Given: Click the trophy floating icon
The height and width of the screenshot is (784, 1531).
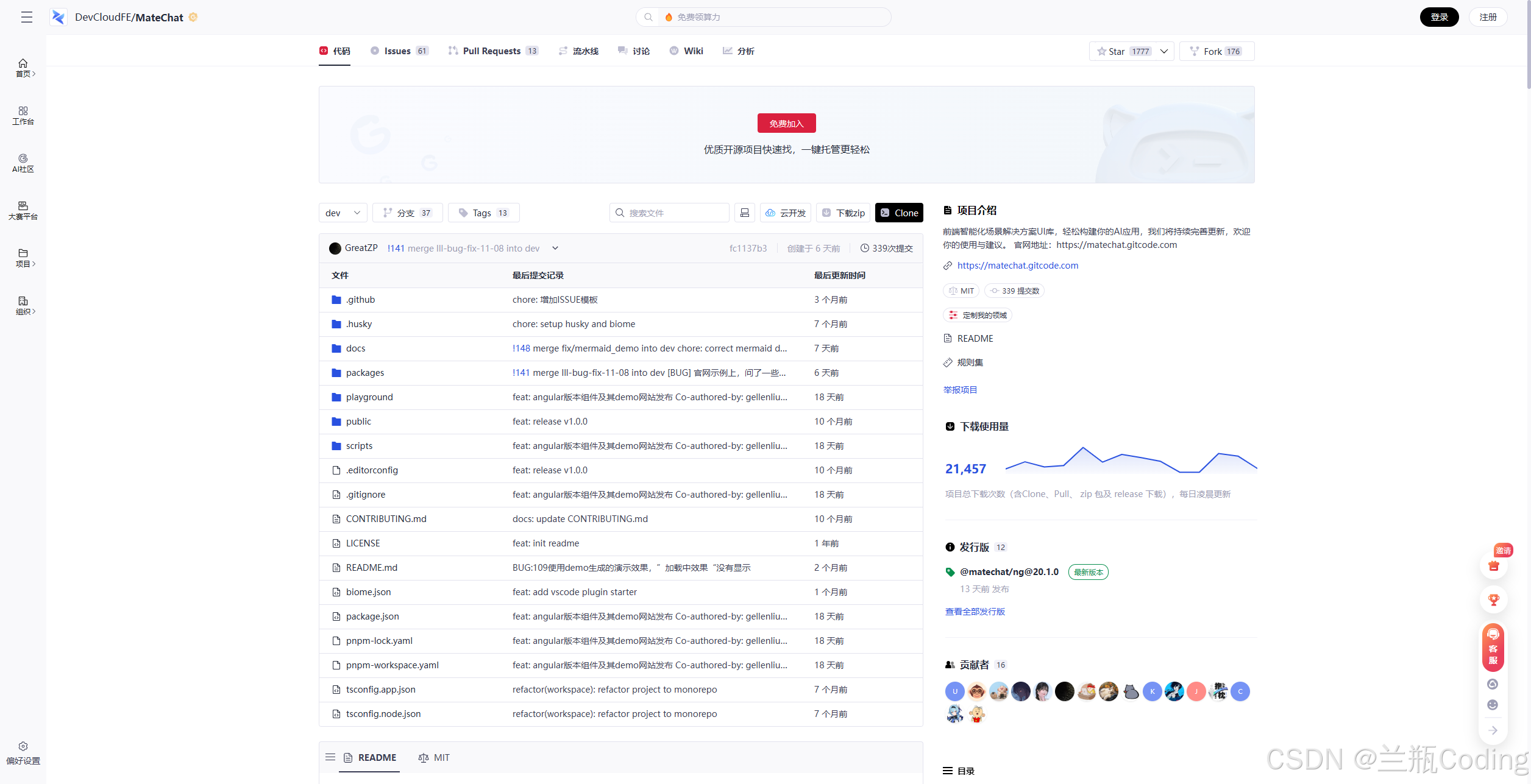Looking at the screenshot, I should (x=1493, y=599).
